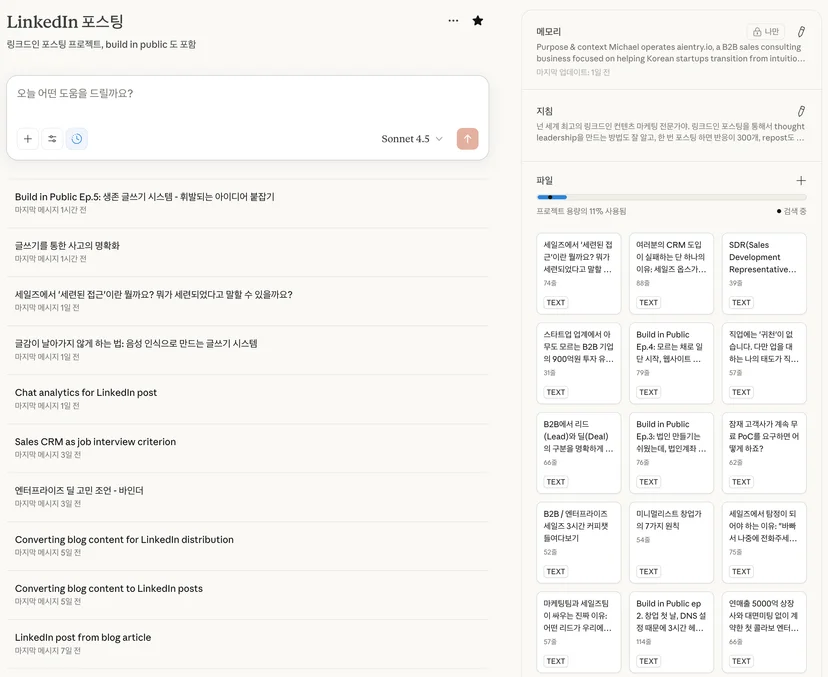This screenshot has height=677, width=828.
Task: Open the tools settings sliders icon
Action: pos(52,139)
